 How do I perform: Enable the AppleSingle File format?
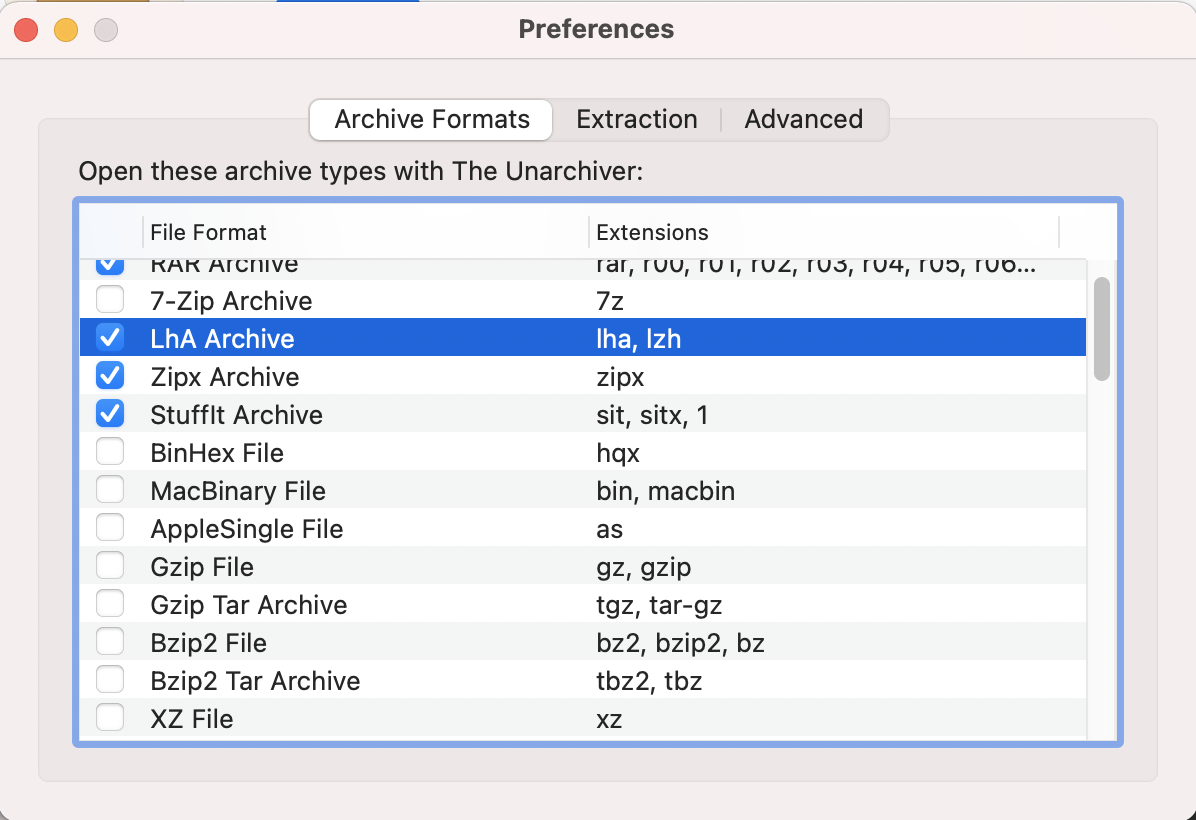click(x=110, y=527)
